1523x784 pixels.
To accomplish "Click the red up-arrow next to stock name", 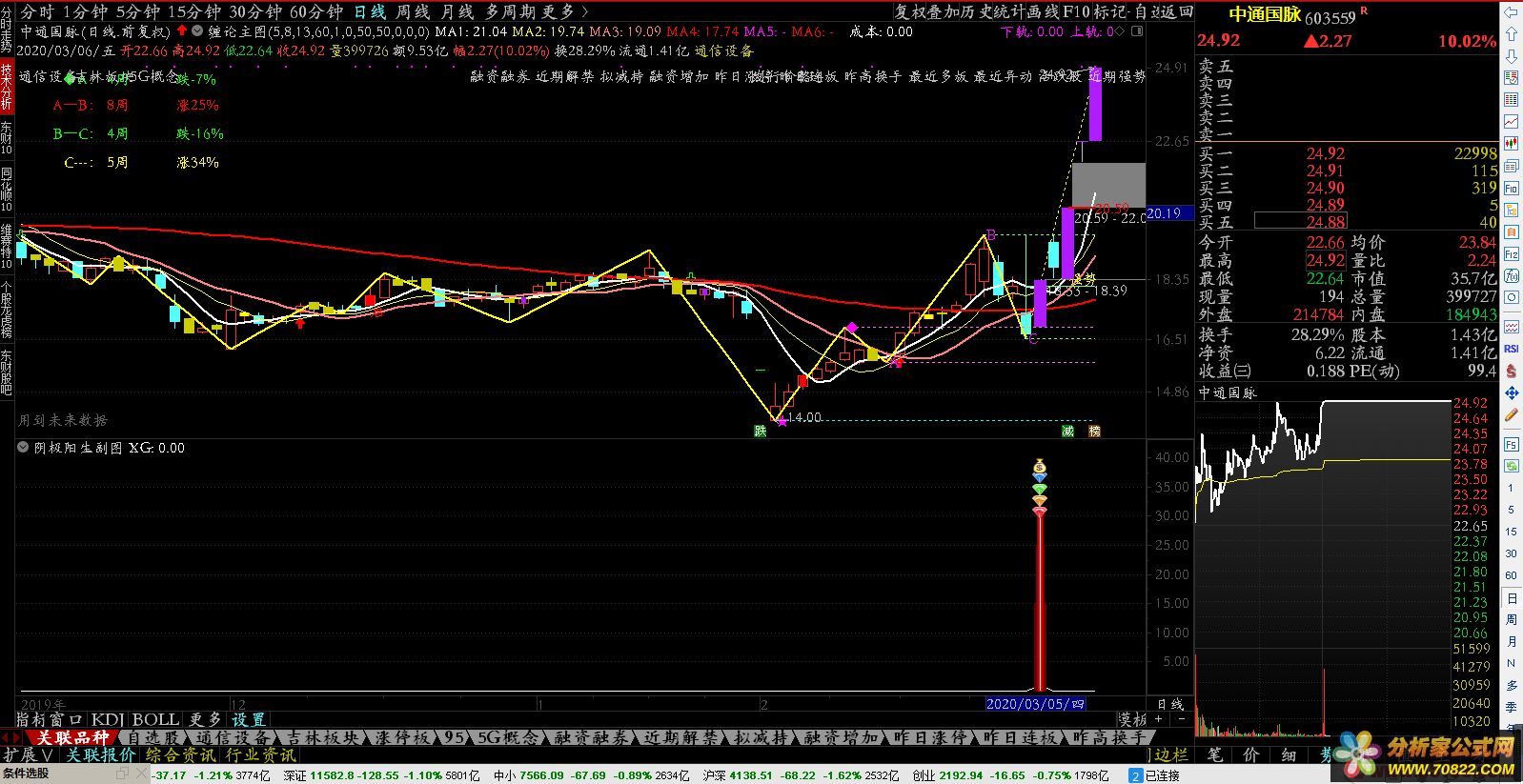I will point(182,31).
